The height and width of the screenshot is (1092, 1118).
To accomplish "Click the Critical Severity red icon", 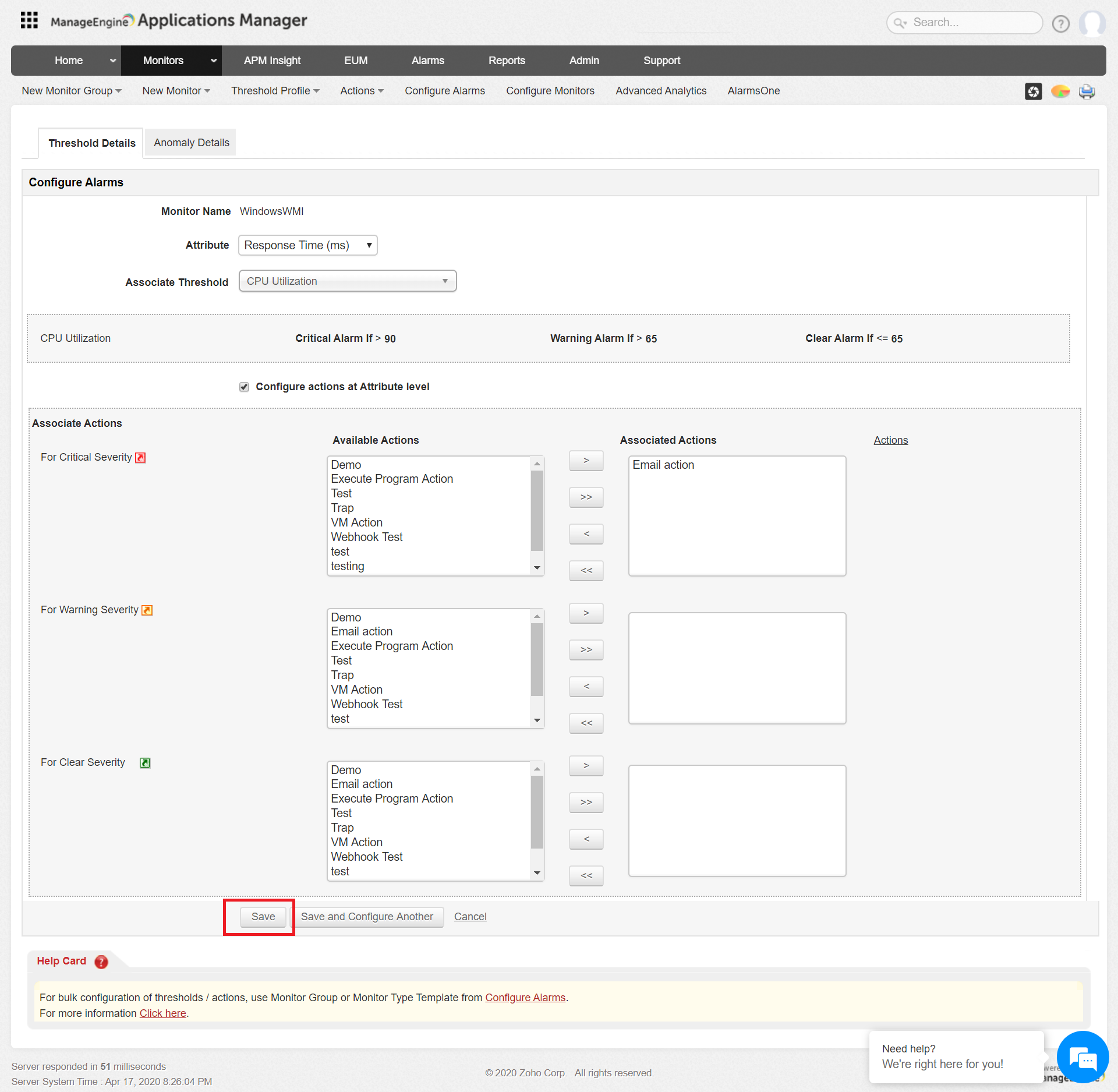I will click(x=140, y=458).
